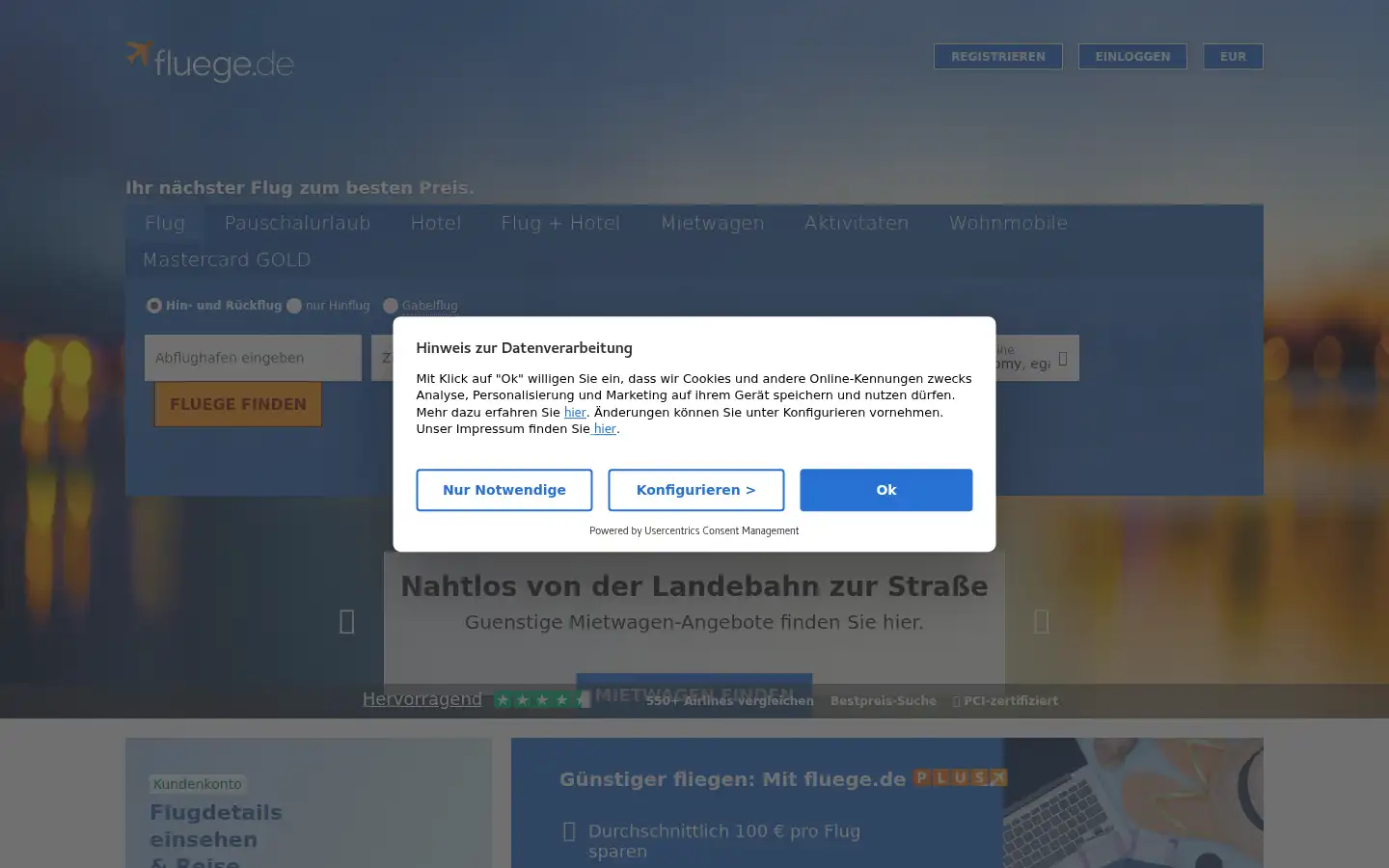This screenshot has width=1389, height=868.
Task: Accept cookies with the Ok button
Action: pyautogui.click(x=885, y=490)
